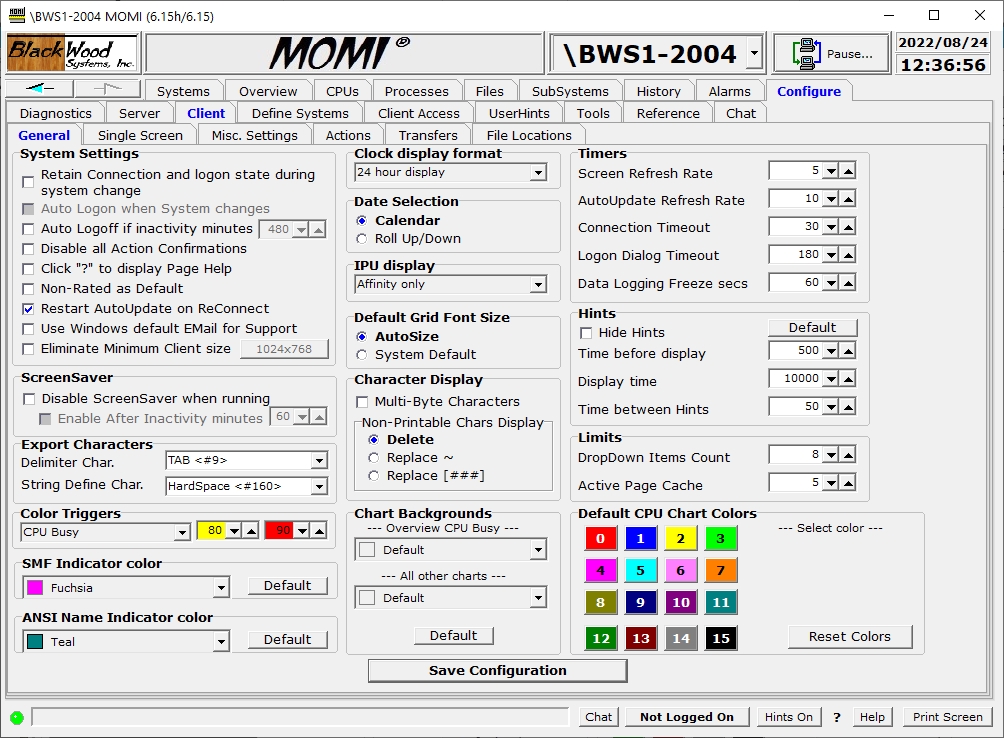
Task: Expand the IPU display dropdown
Action: point(538,284)
